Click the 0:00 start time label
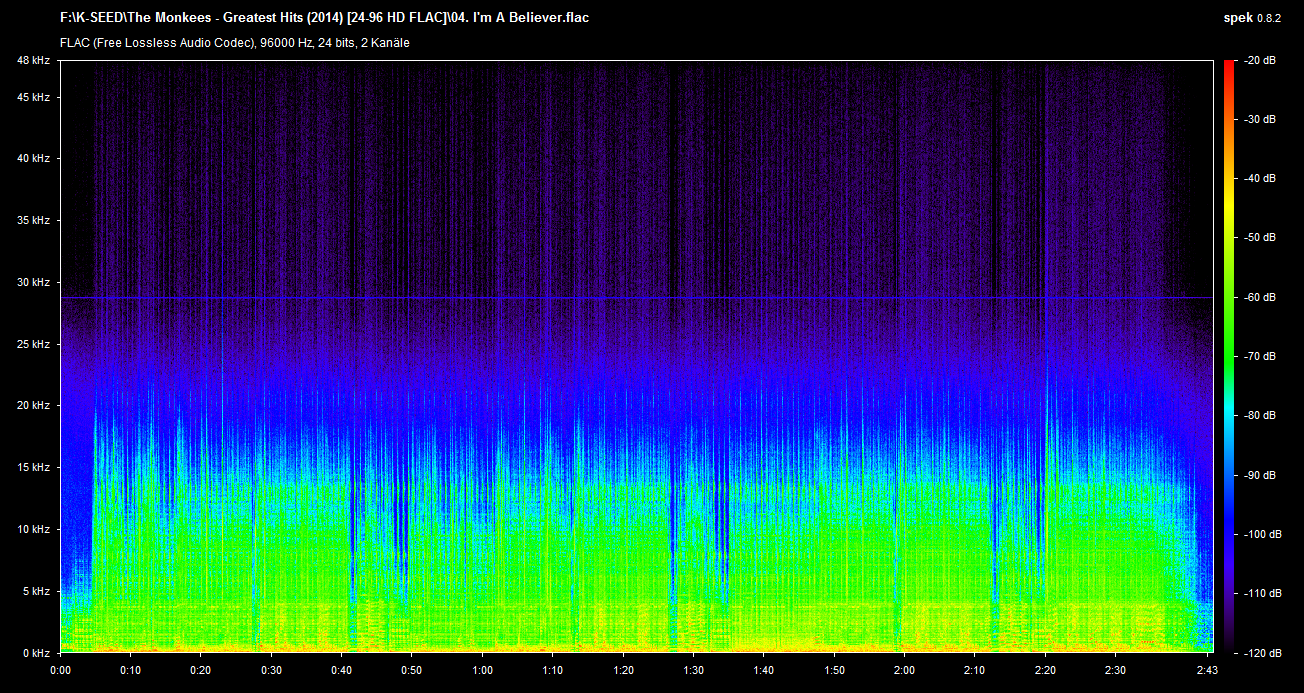 coord(60,670)
